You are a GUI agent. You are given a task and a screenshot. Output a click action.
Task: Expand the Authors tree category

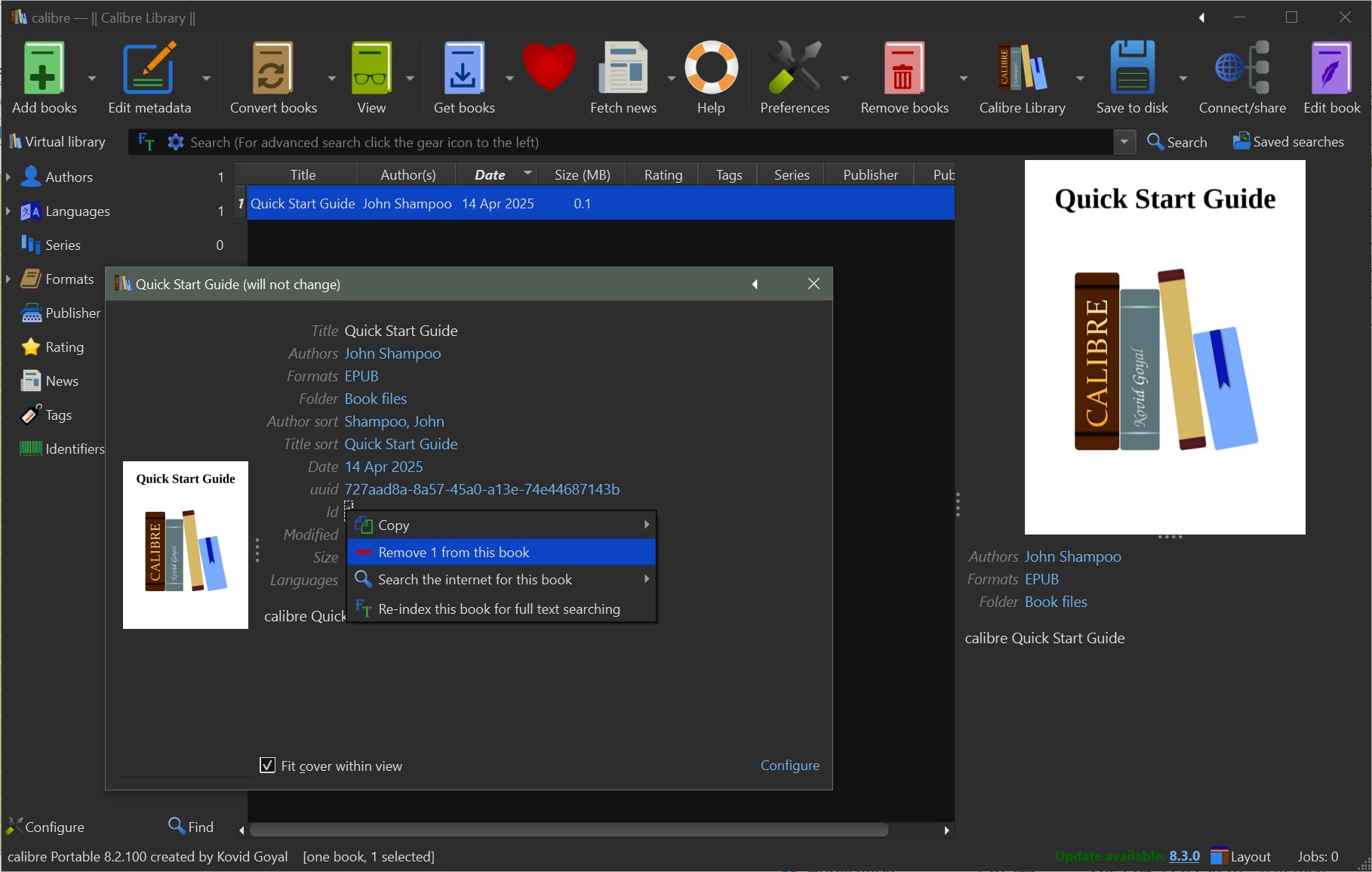coord(8,177)
